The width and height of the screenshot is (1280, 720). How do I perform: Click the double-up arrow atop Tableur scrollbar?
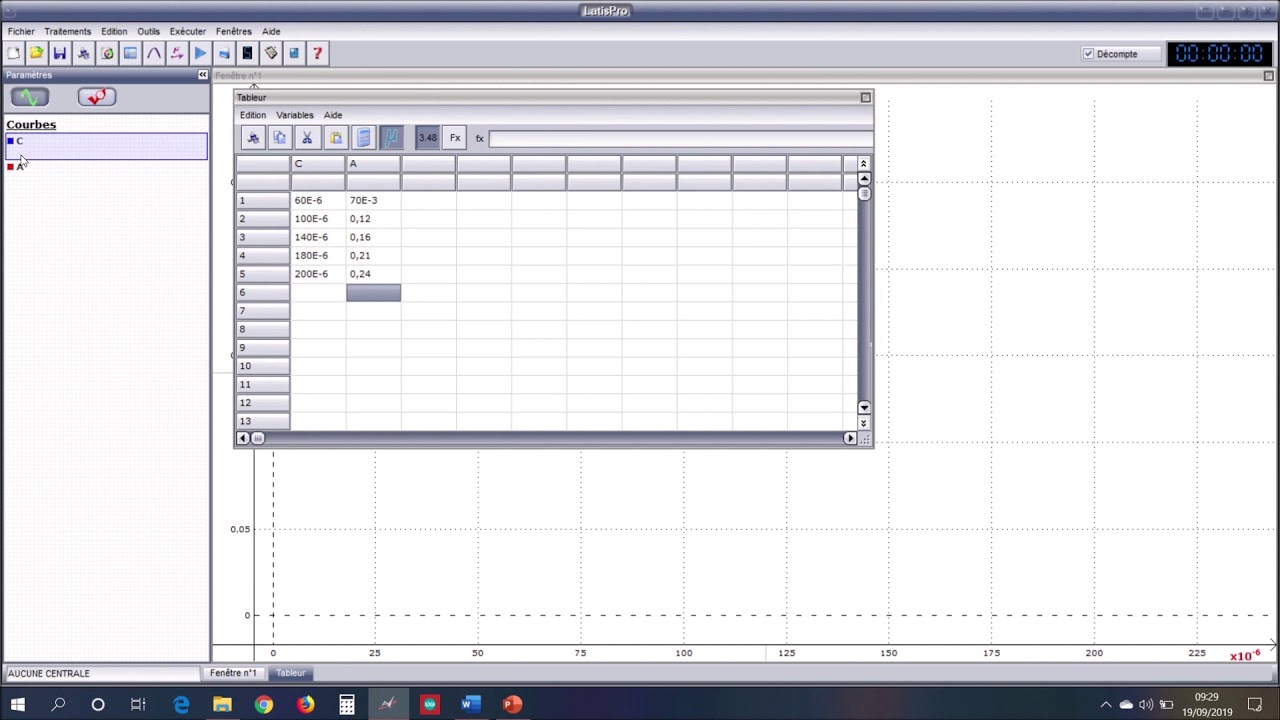point(864,164)
